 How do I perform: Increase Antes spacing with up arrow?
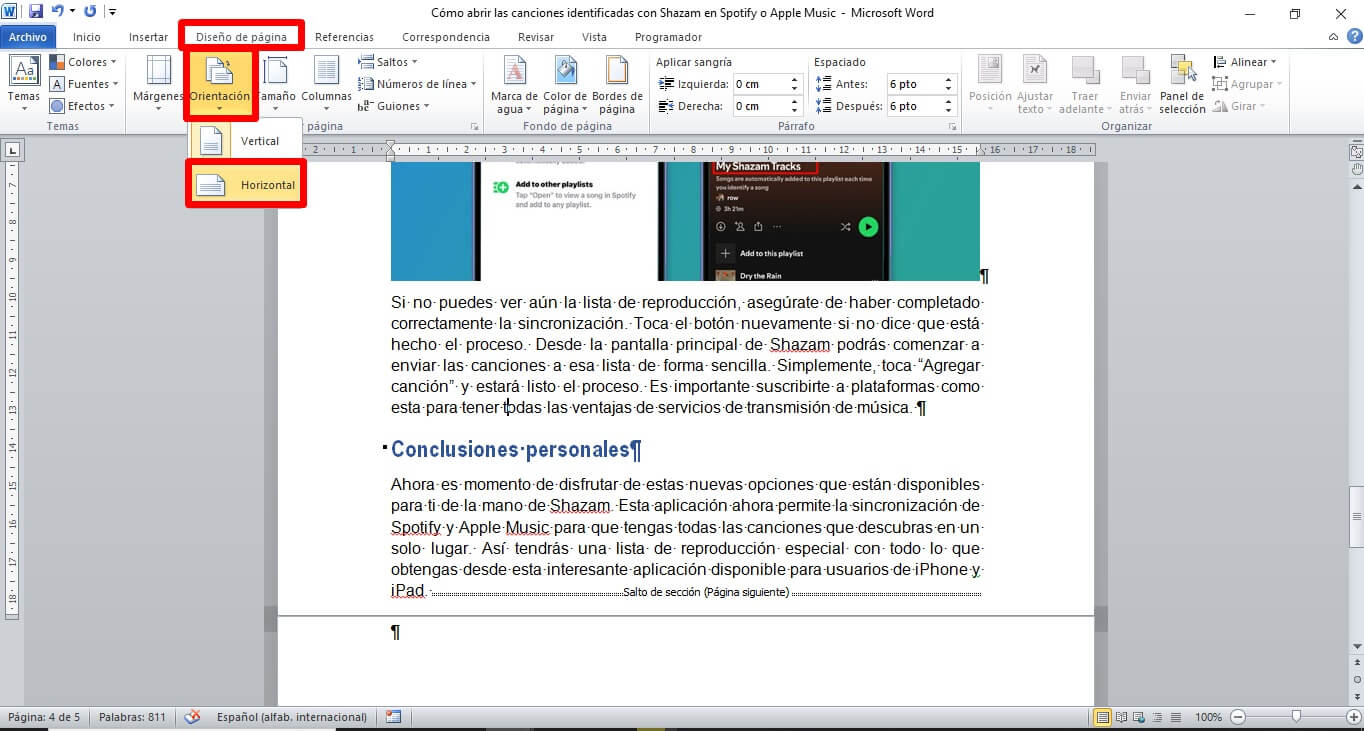click(950, 80)
